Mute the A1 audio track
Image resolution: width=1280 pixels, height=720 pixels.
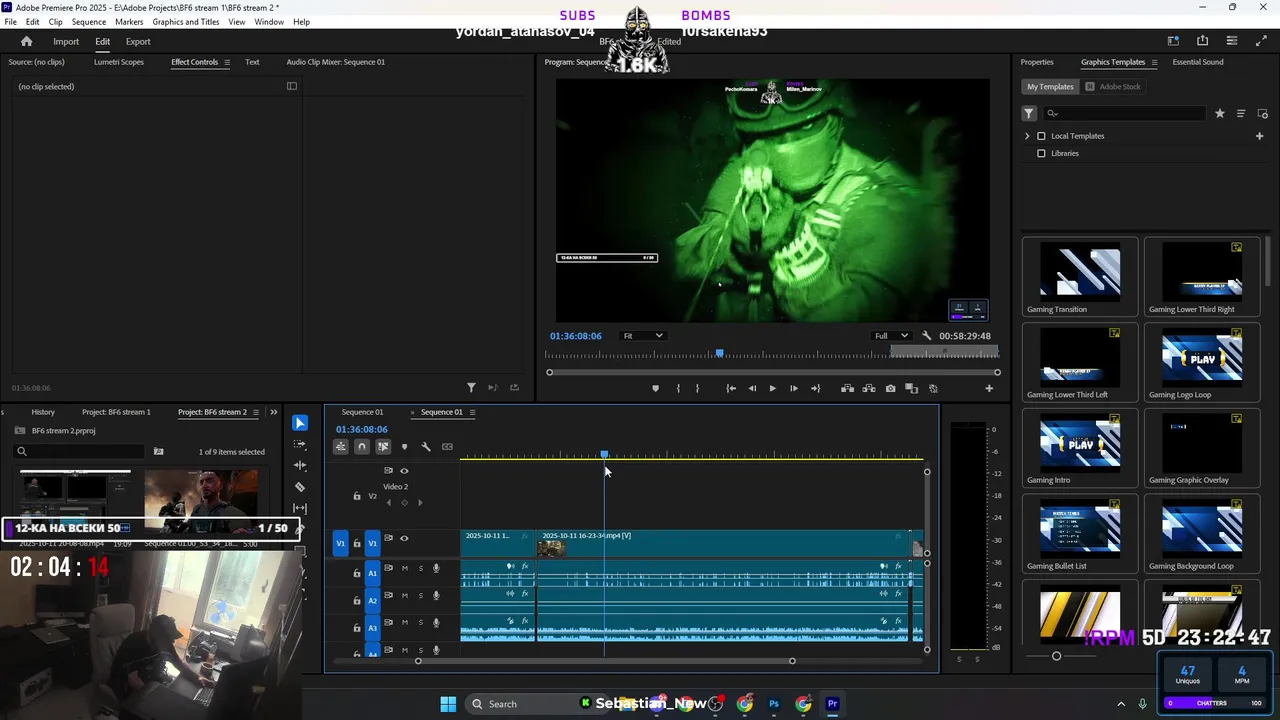point(405,569)
